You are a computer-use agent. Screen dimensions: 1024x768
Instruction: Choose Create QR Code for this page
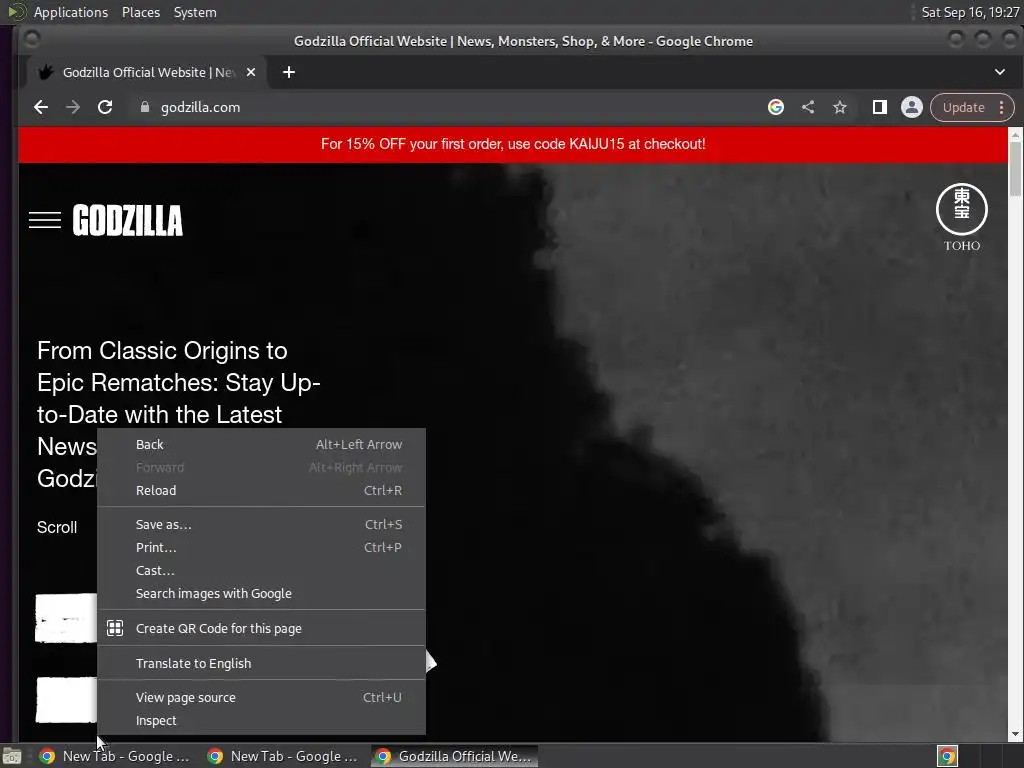pyautogui.click(x=261, y=628)
